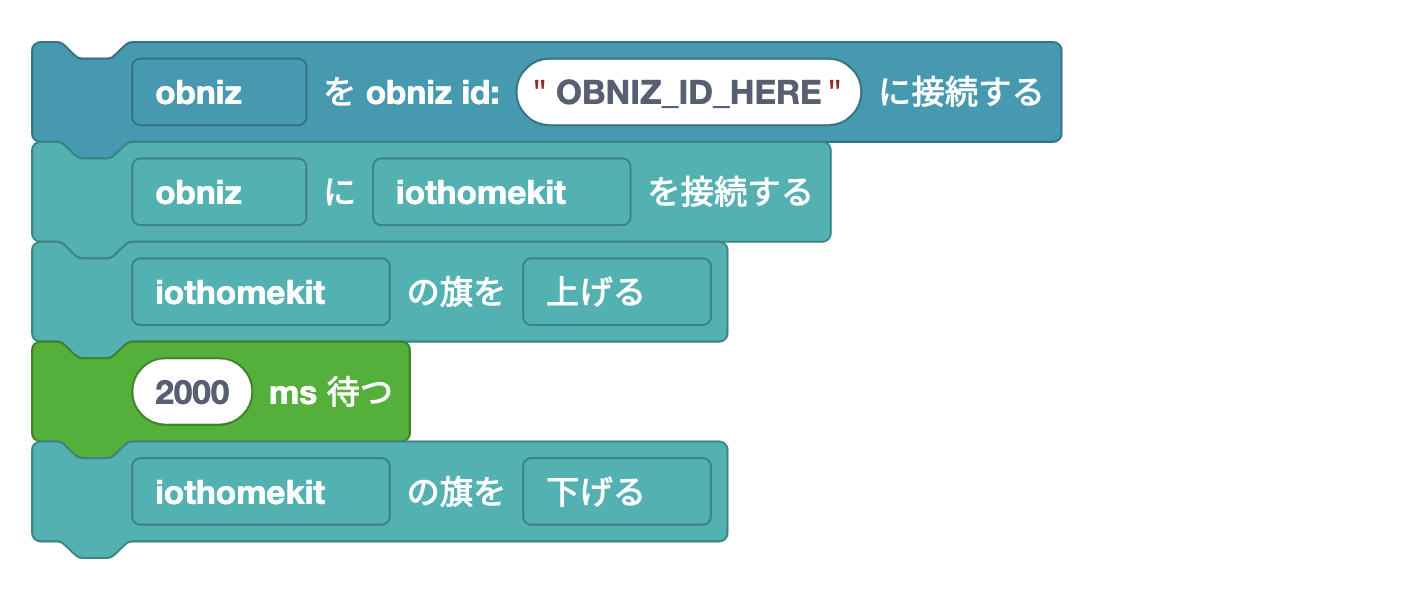The height and width of the screenshot is (592, 1416).
Task: Expand the 下げる flag direction dropdown
Action: pos(616,492)
